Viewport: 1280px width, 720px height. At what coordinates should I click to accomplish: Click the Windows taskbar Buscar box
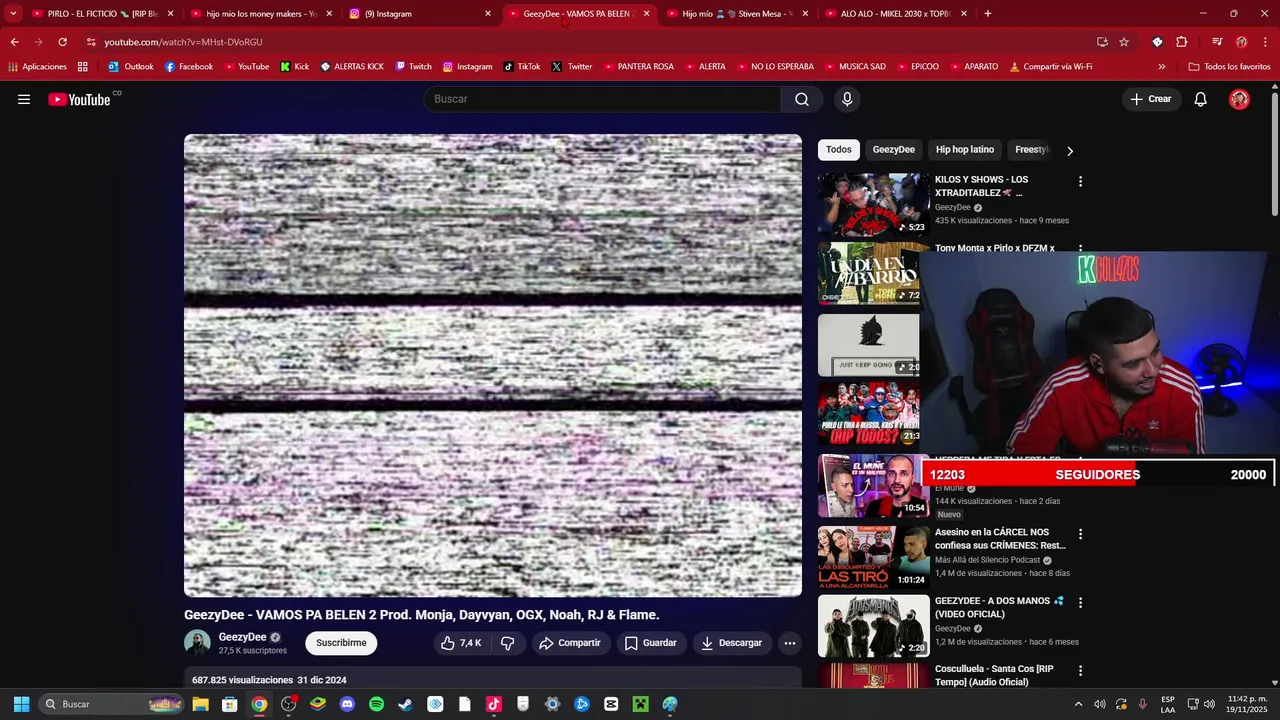click(x=112, y=704)
